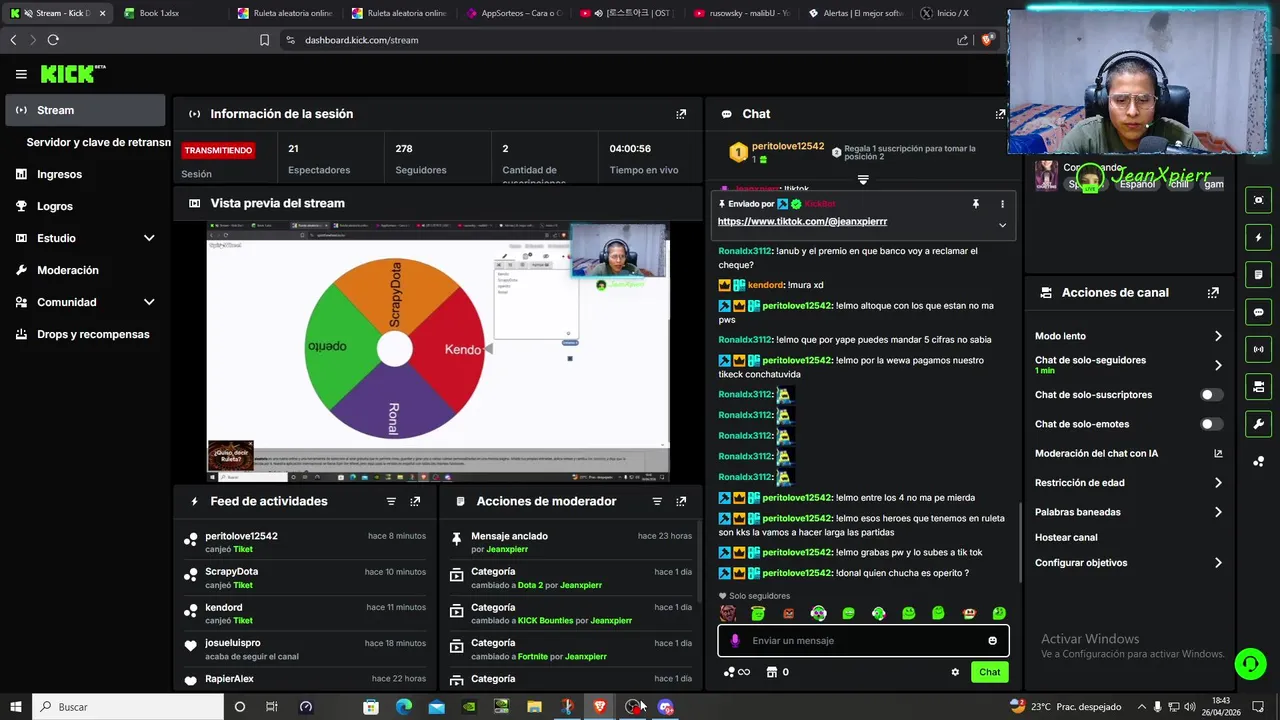The height and width of the screenshot is (720, 1280).
Task: Expand the Estudio sidebar section
Action: point(149,238)
